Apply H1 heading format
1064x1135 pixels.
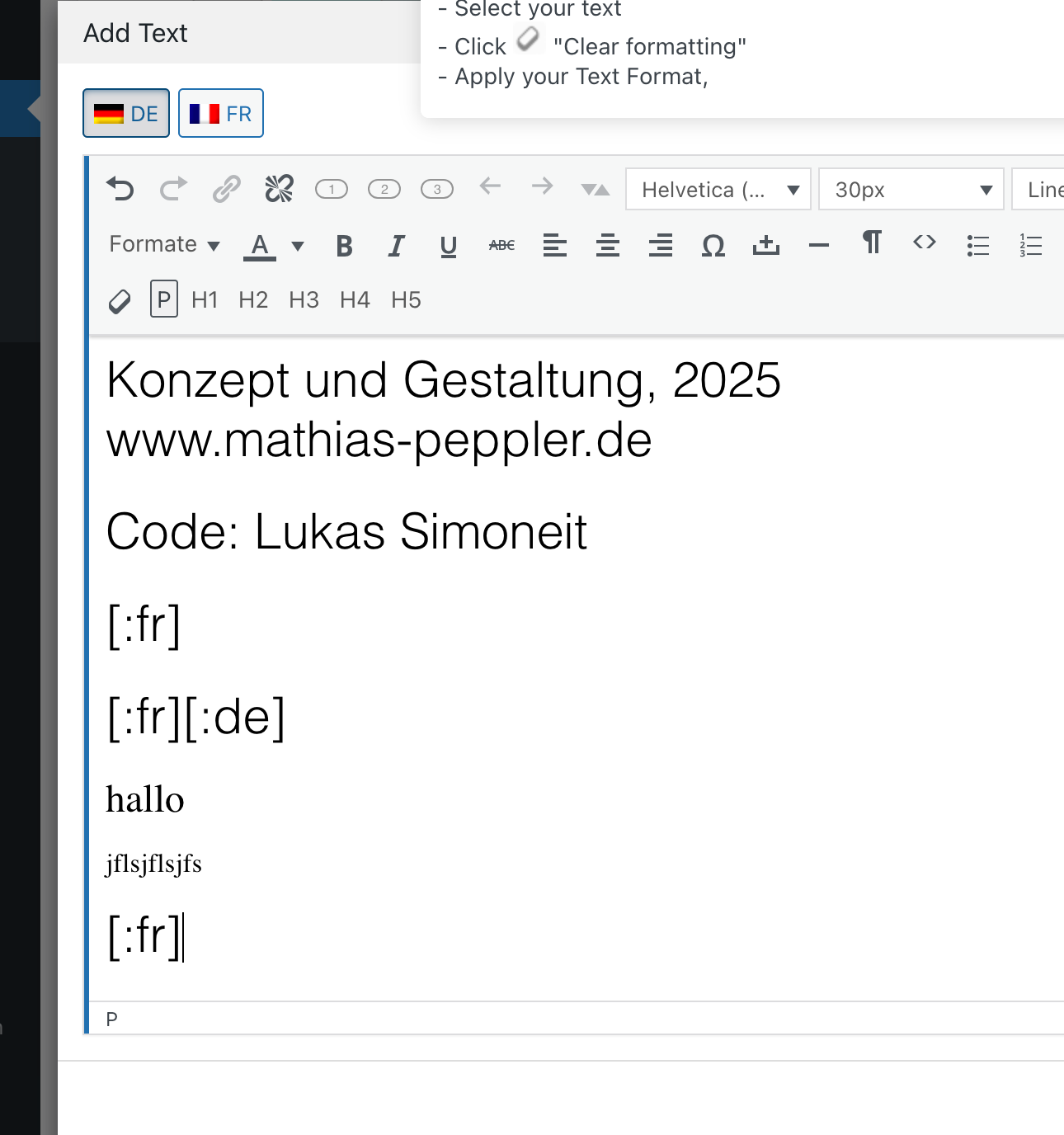coord(205,300)
